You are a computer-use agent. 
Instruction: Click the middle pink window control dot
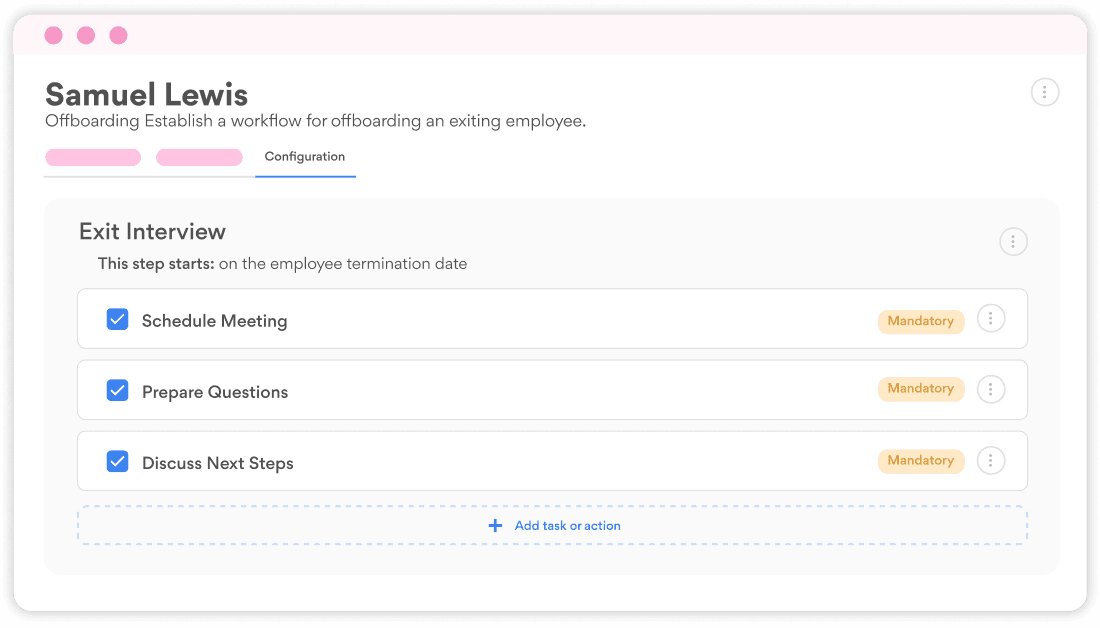pyautogui.click(x=86, y=35)
